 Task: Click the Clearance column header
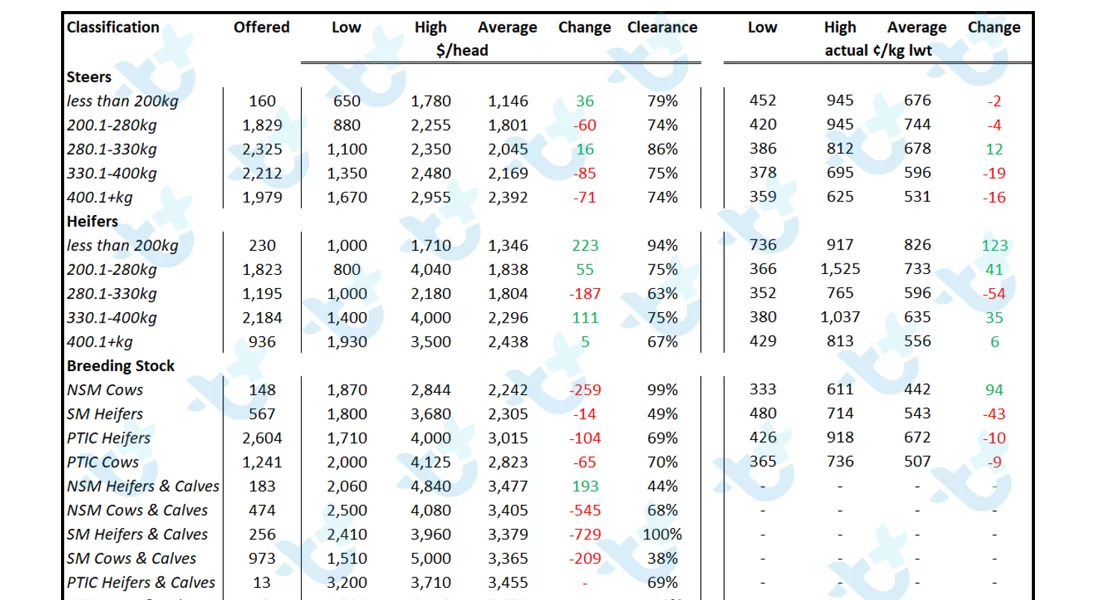pyautogui.click(x=662, y=27)
